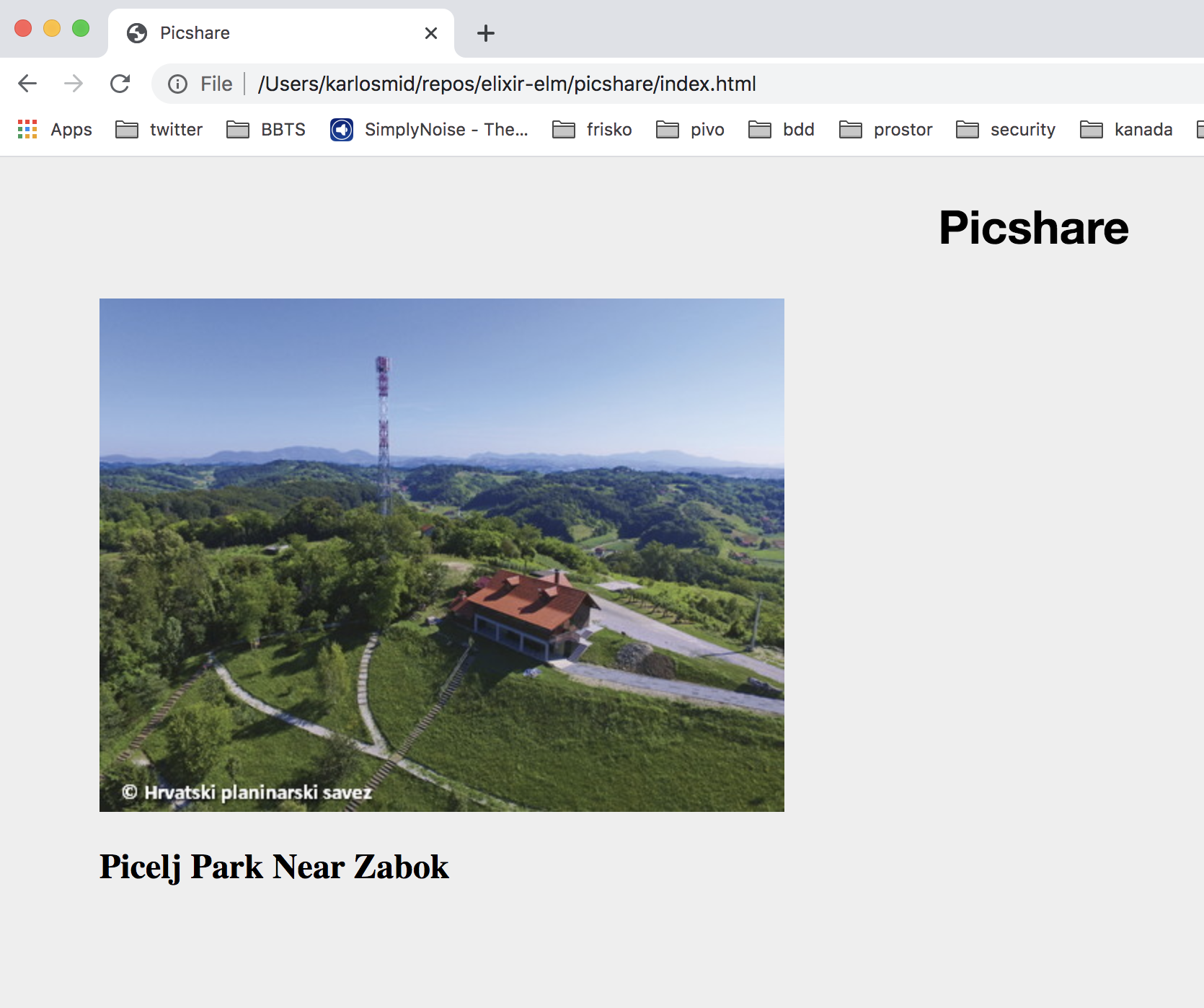Open the twitter bookmark folder

[159, 130]
